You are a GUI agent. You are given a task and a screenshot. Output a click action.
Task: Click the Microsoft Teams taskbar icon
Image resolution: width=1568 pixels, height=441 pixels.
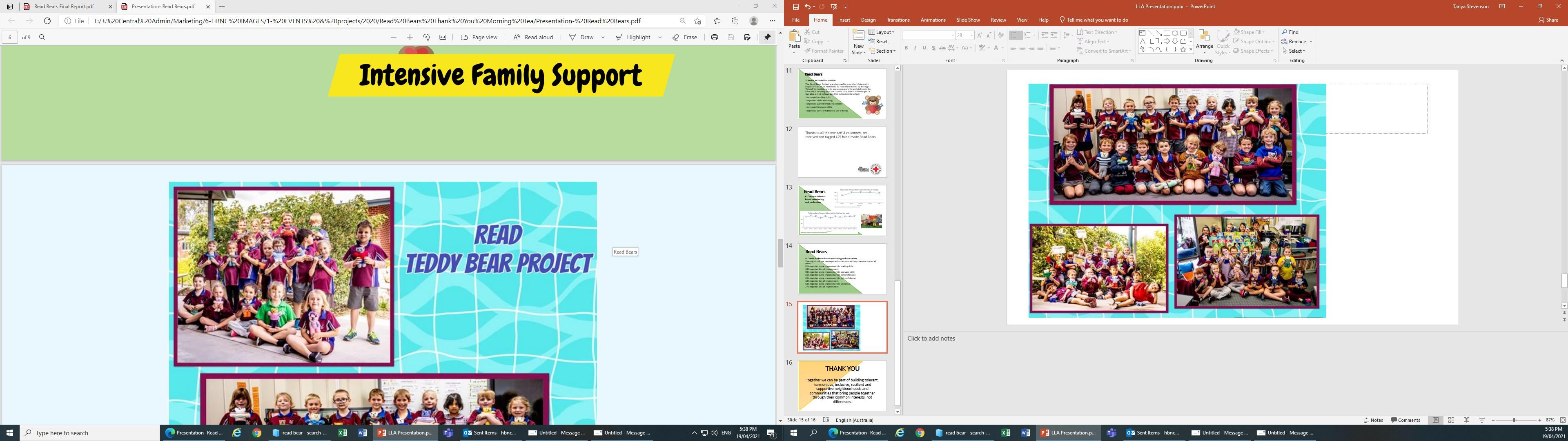point(449,433)
